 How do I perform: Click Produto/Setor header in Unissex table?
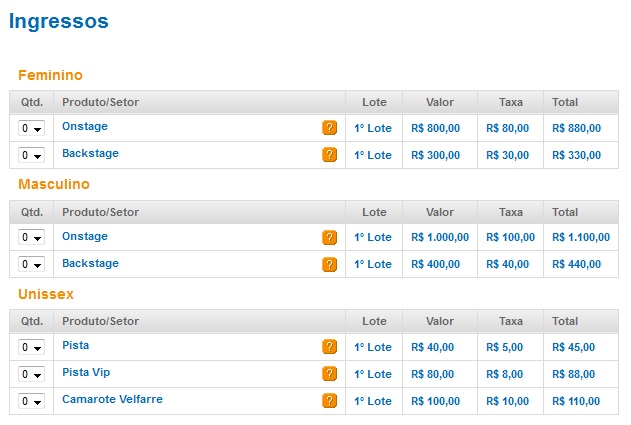tap(100, 321)
